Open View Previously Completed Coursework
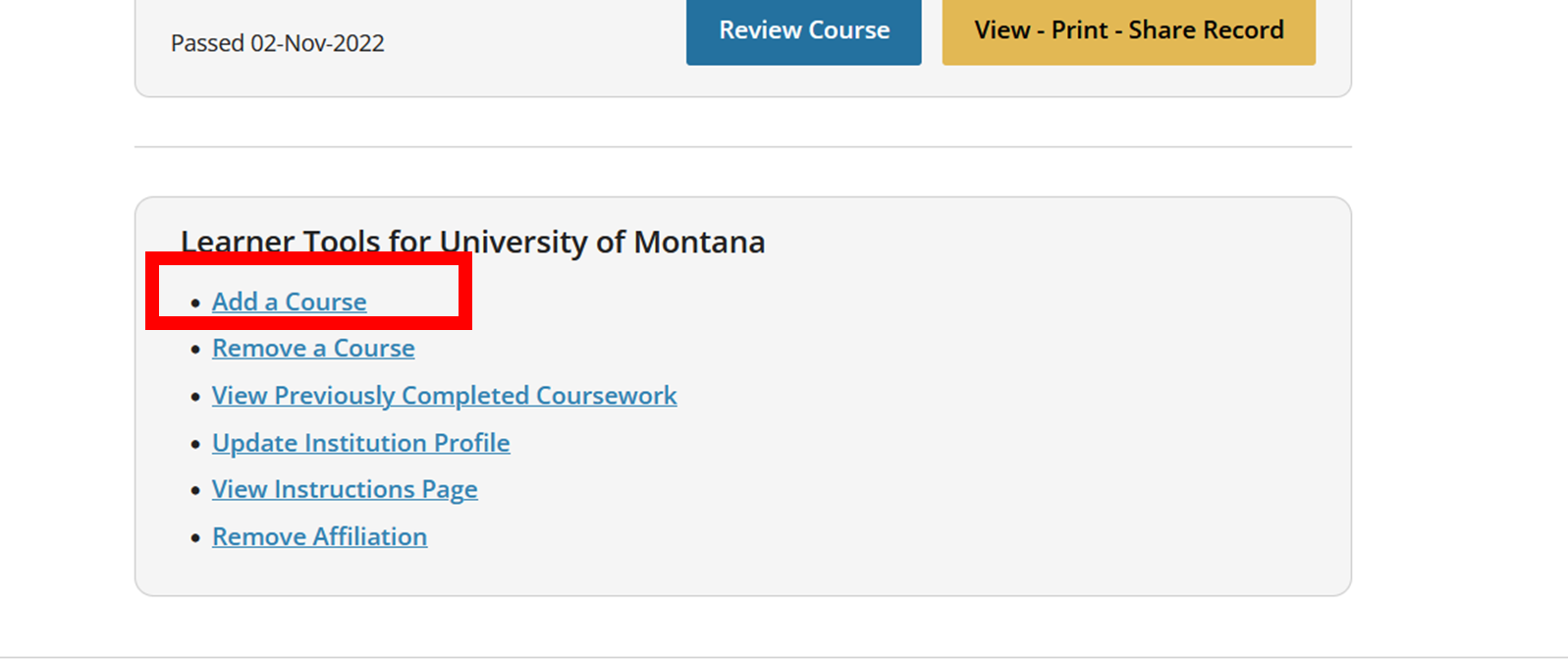This screenshot has height=662, width=1568. pos(444,395)
